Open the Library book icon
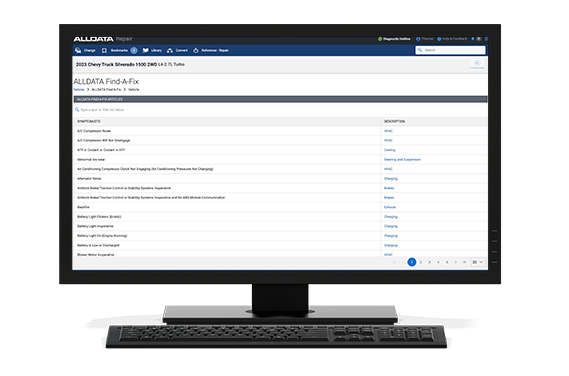Screen dimensions: 569x376 [x=146, y=50]
